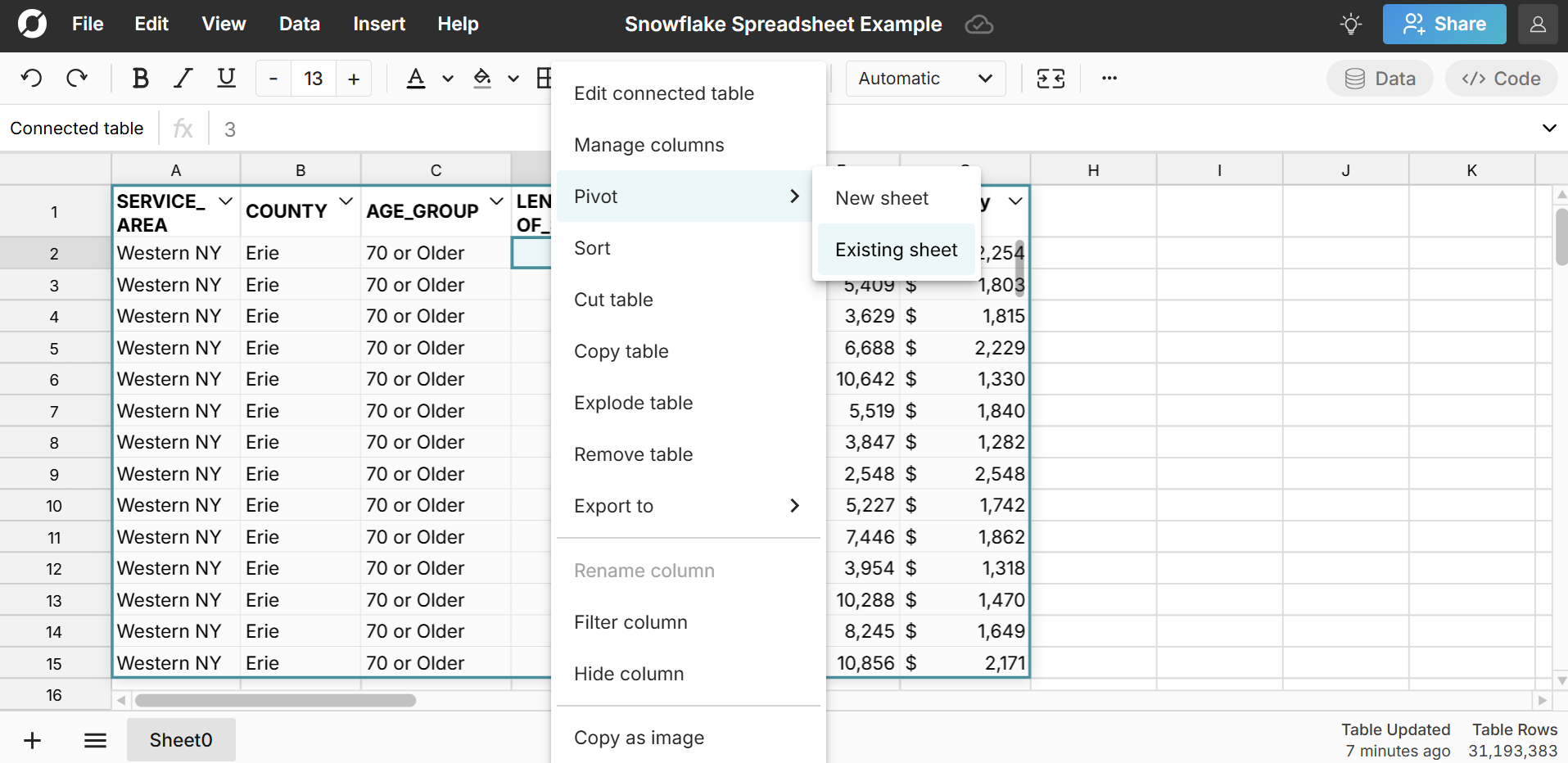Screen dimensions: 1568x763
Task: Apply underline formatting
Action: [225, 78]
